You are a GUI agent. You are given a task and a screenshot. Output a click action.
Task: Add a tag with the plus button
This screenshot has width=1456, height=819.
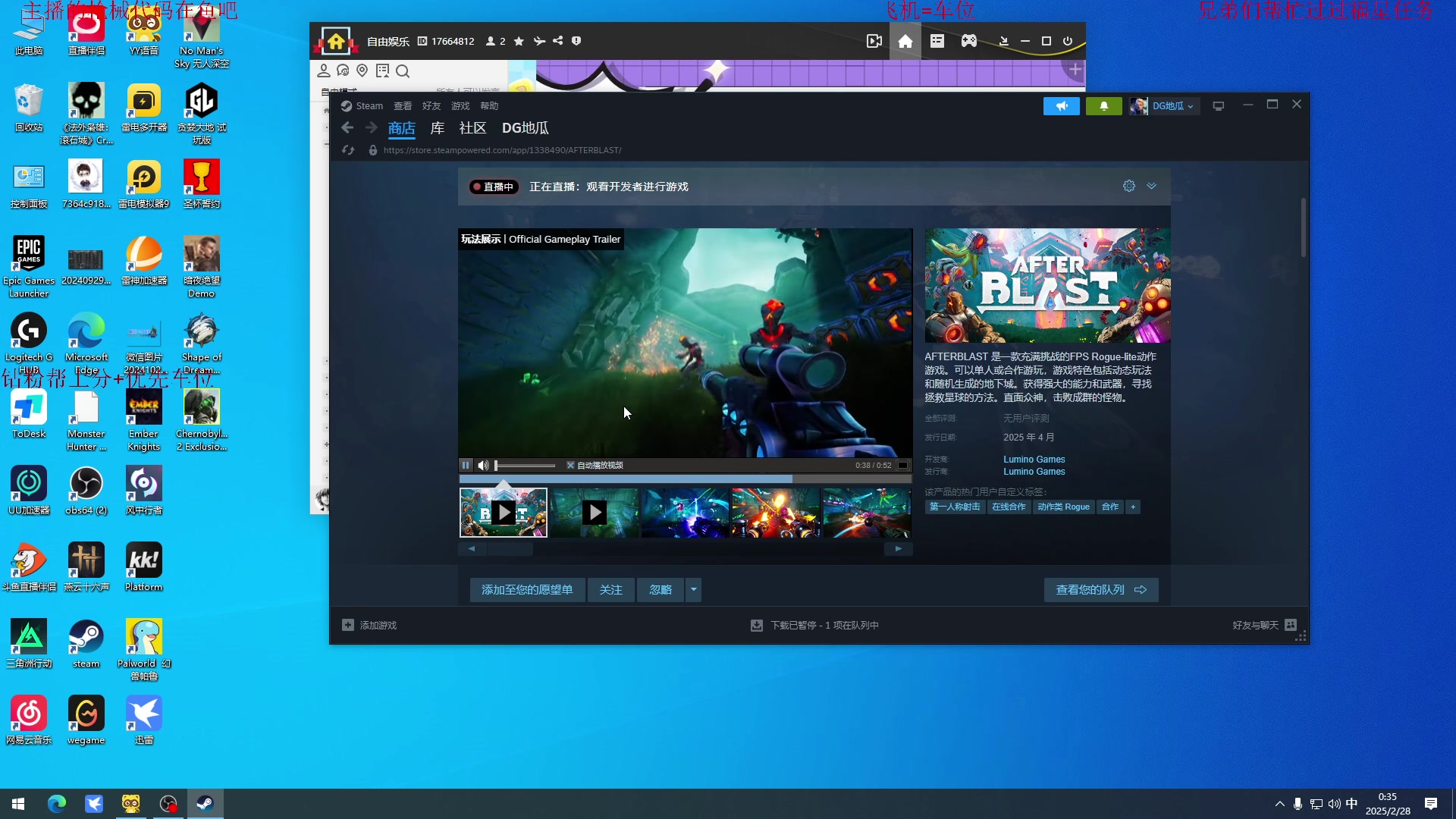point(1133,507)
